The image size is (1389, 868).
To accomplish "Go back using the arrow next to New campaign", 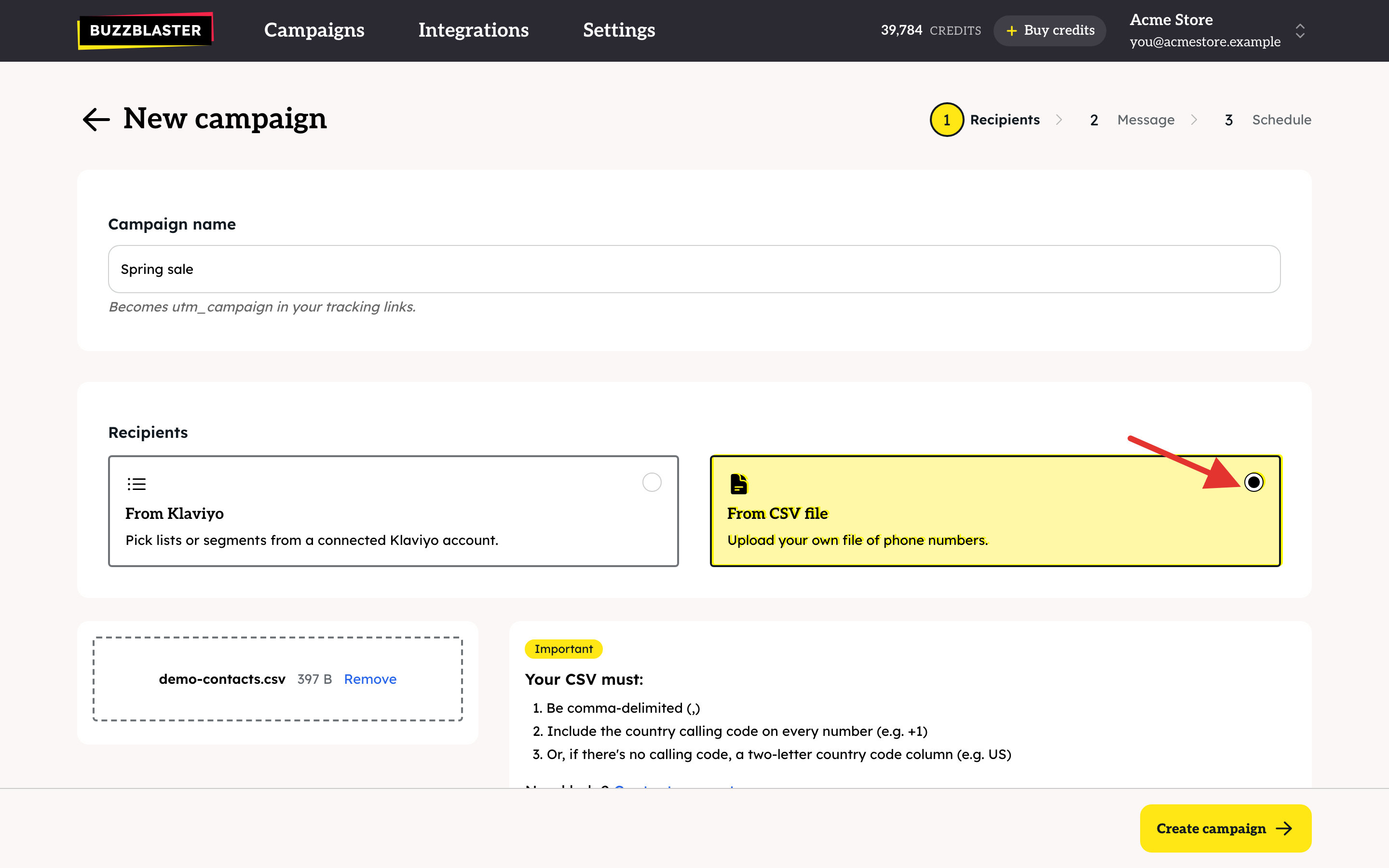I will 96,120.
